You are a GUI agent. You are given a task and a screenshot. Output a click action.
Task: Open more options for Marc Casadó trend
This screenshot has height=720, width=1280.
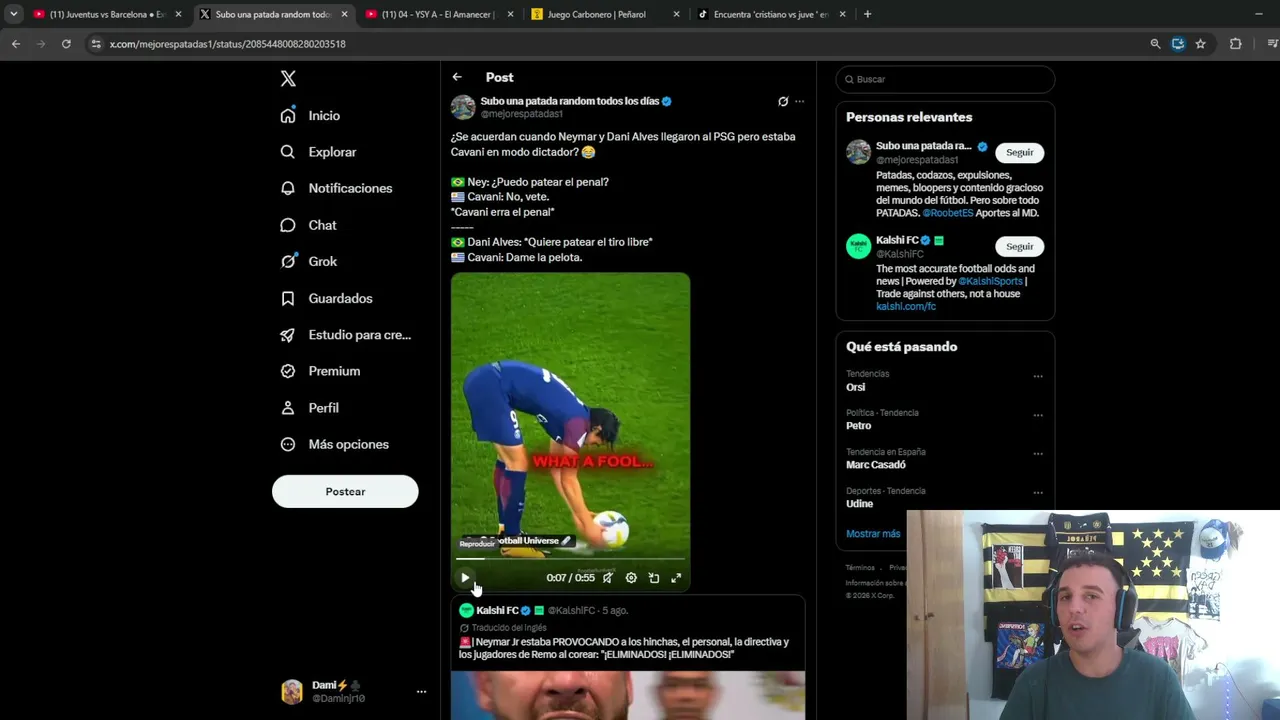point(1038,454)
